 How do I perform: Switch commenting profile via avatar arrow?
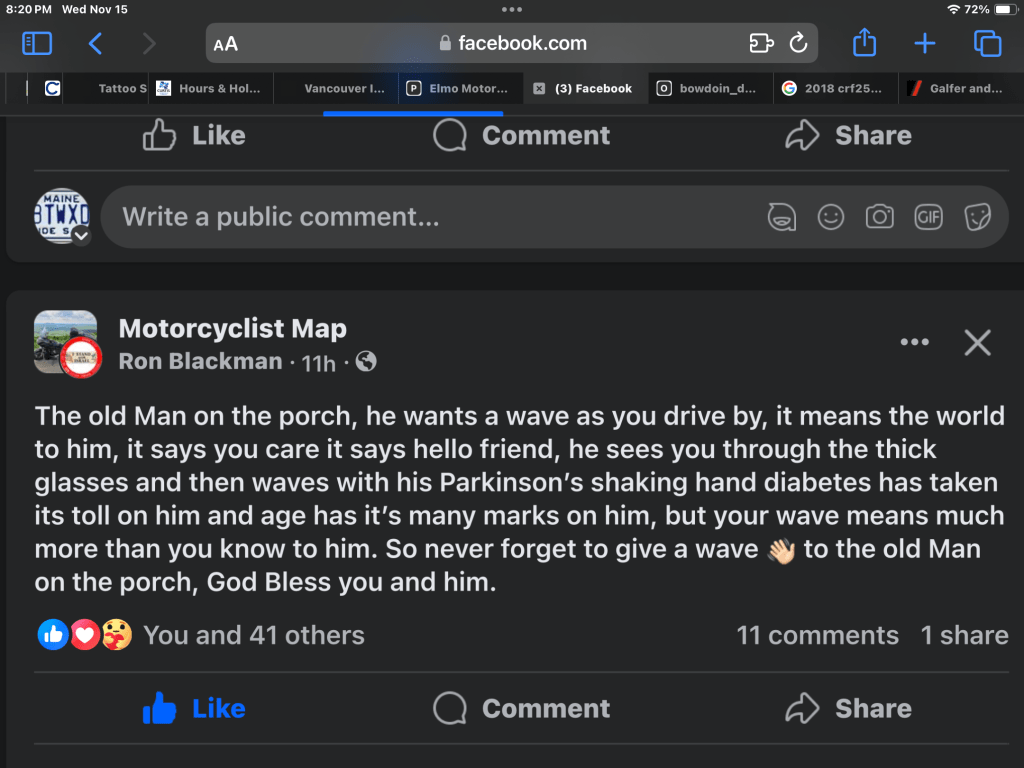tap(82, 236)
